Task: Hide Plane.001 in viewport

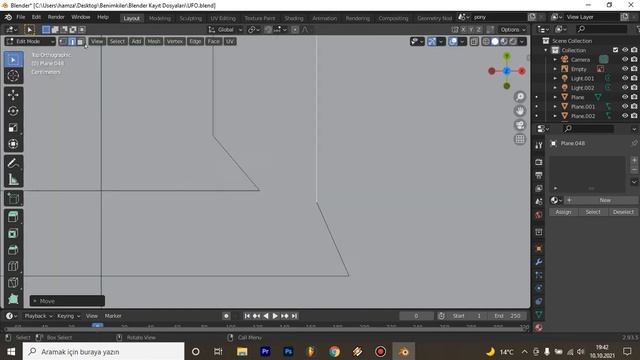Action: point(625,107)
